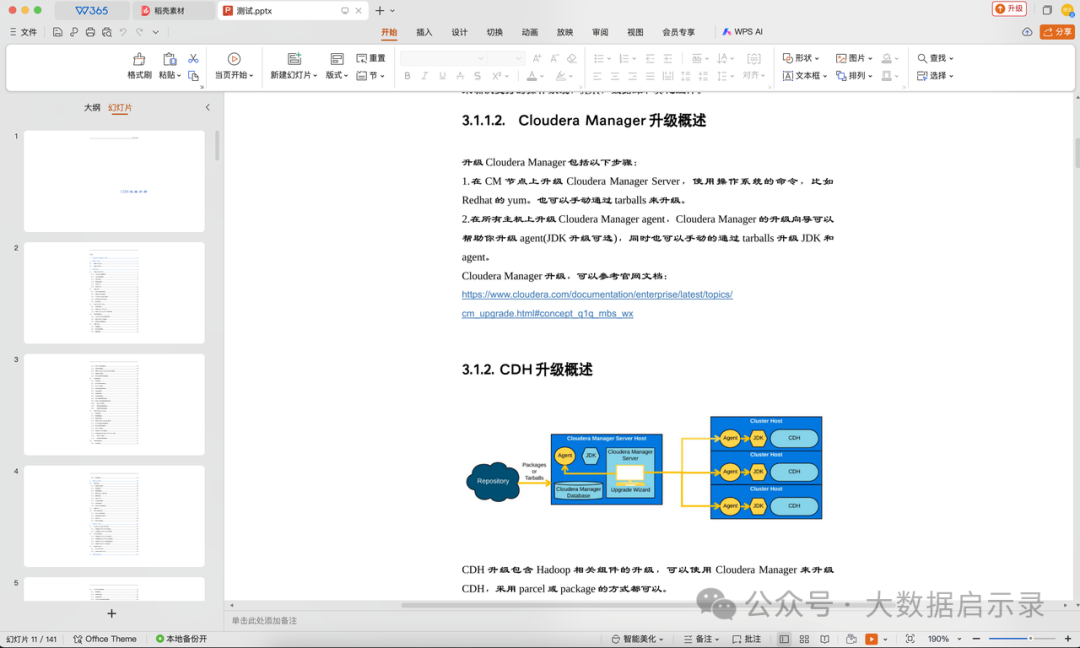Click the Text Box (文本框) button
This screenshot has height=648, width=1080.
point(804,76)
